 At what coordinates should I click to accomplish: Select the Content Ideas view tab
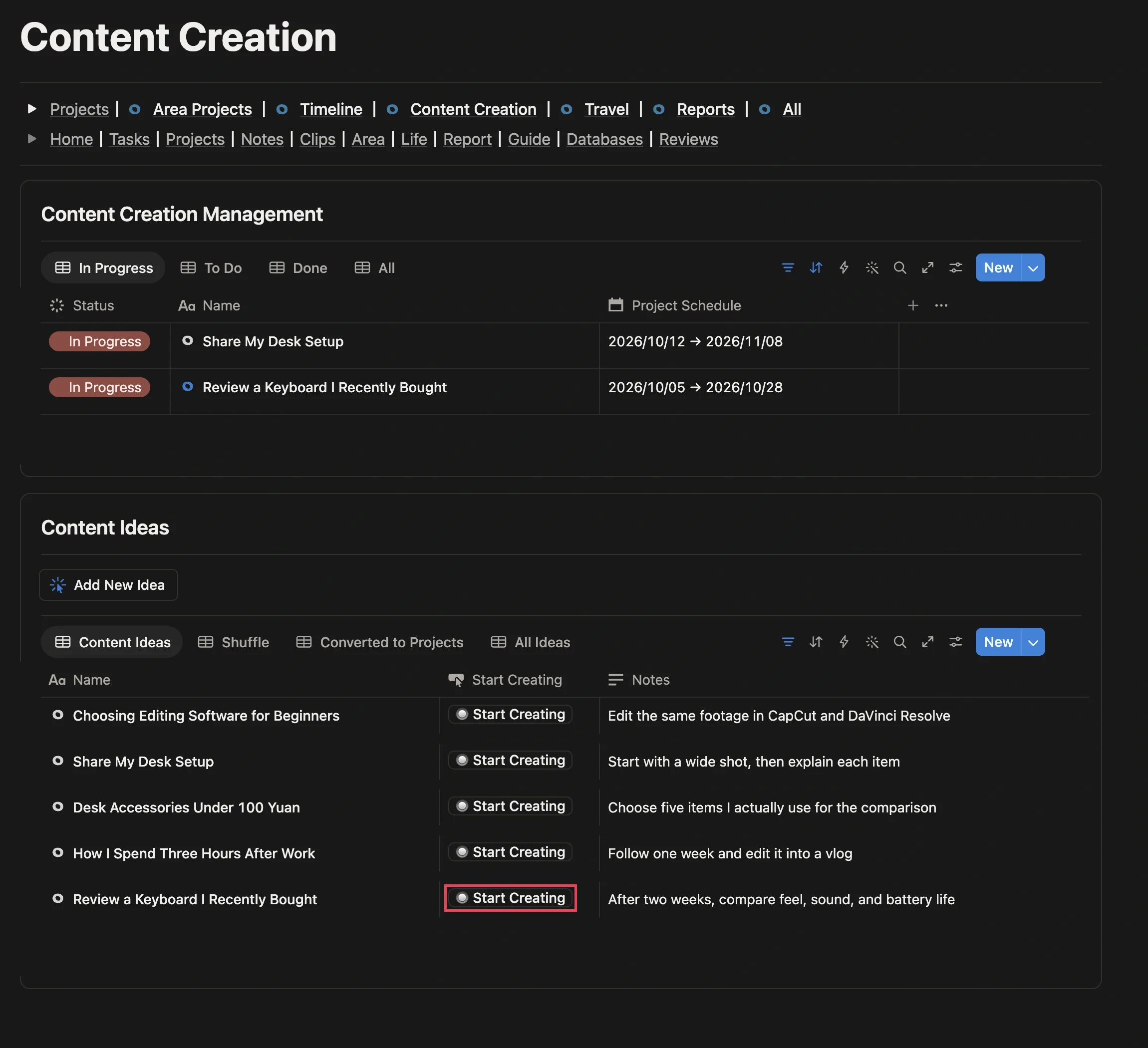click(112, 642)
